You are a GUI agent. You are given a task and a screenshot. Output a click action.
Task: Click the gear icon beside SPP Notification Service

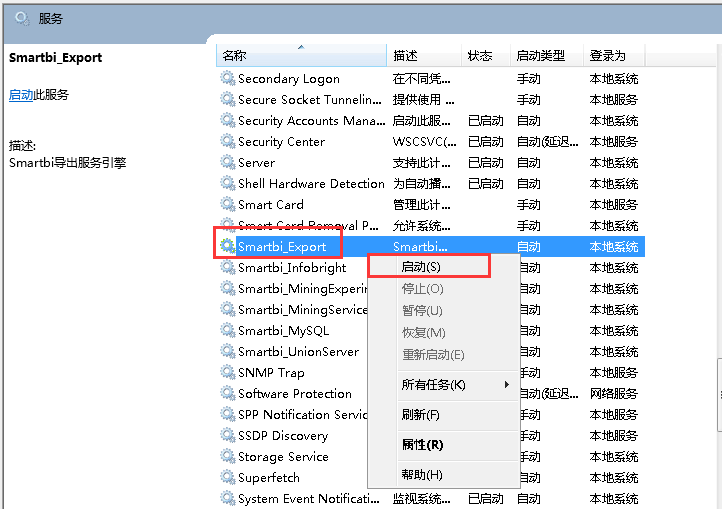(x=227, y=414)
